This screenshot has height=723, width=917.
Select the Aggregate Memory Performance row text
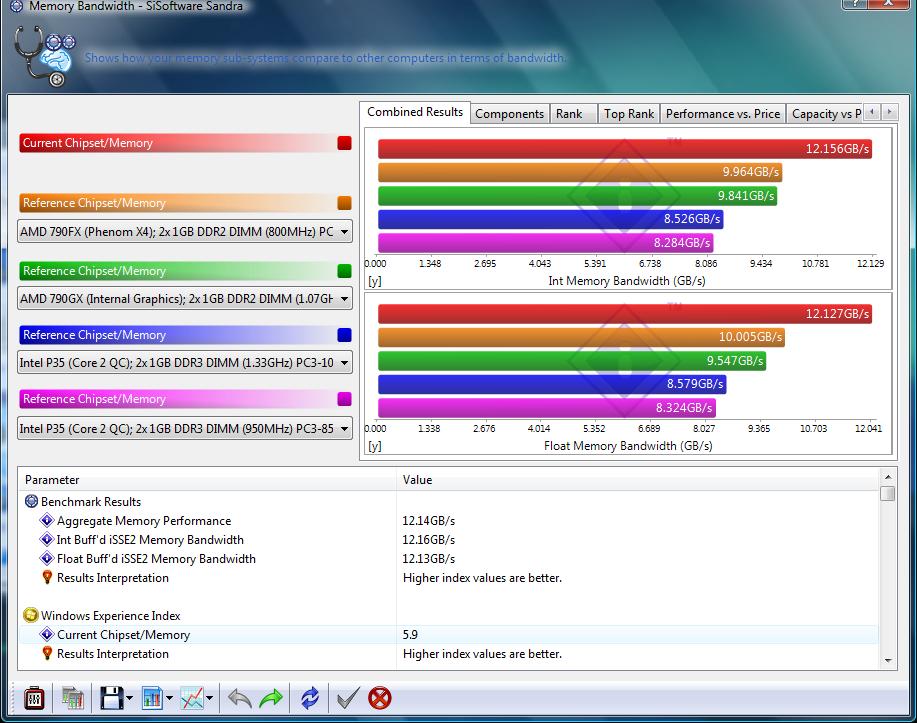(144, 521)
